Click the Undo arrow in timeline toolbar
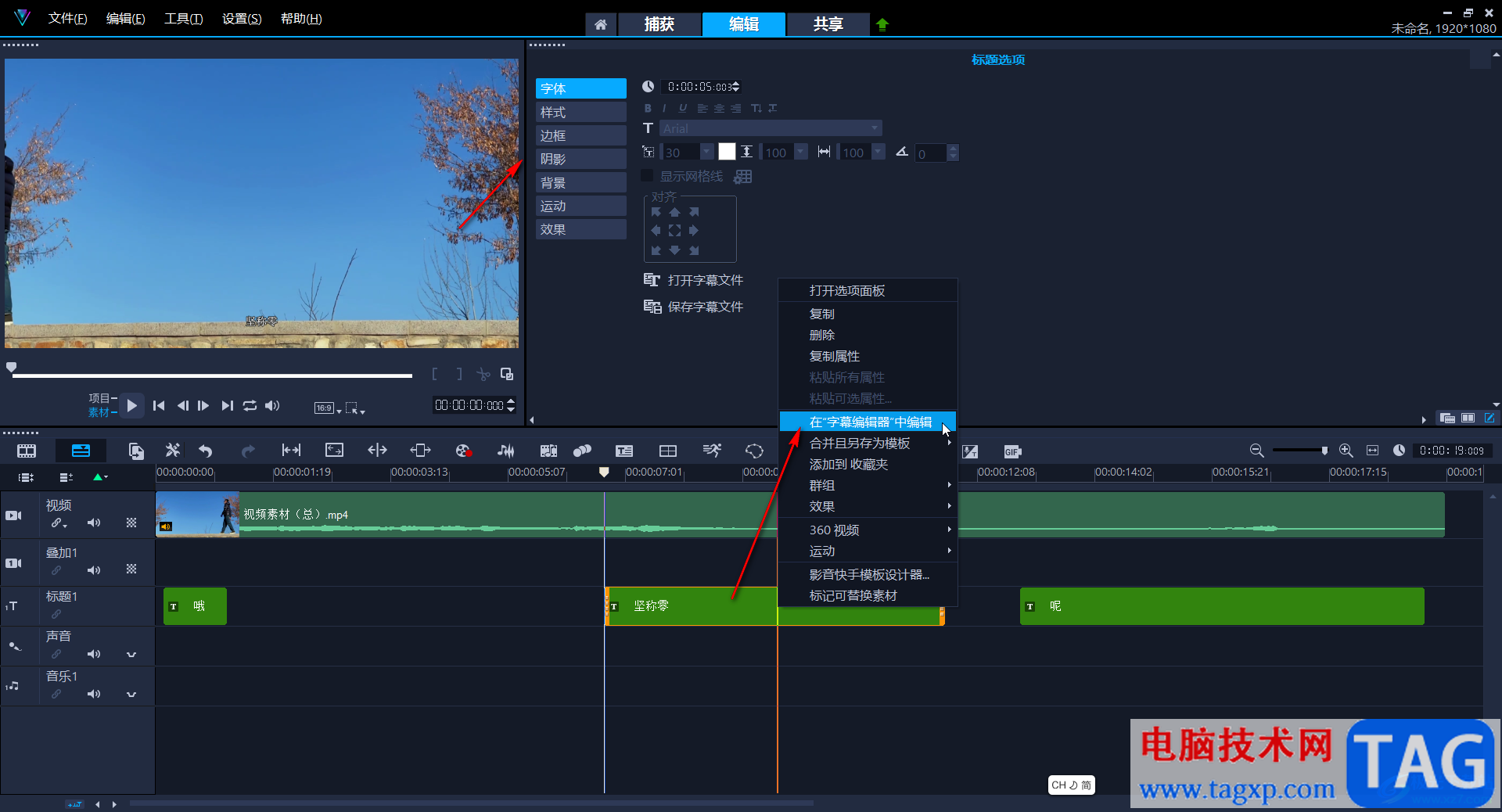The width and height of the screenshot is (1502, 812). [206, 451]
